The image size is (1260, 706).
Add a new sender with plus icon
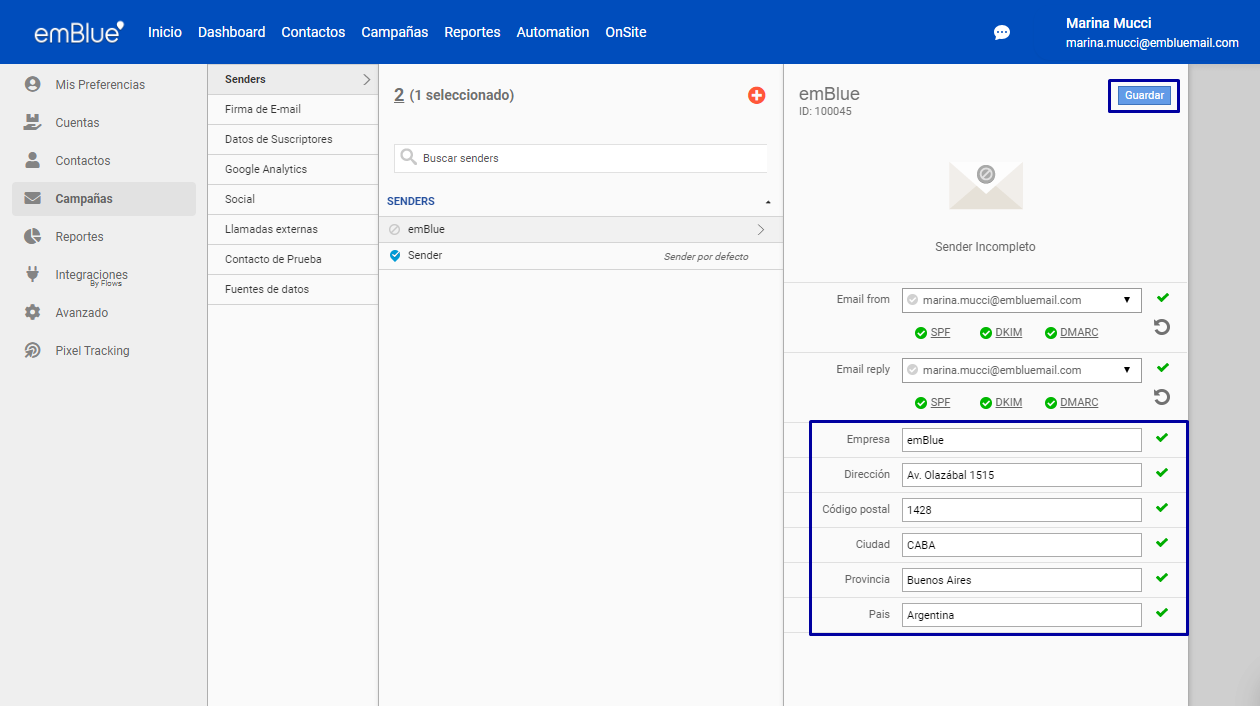tap(756, 95)
